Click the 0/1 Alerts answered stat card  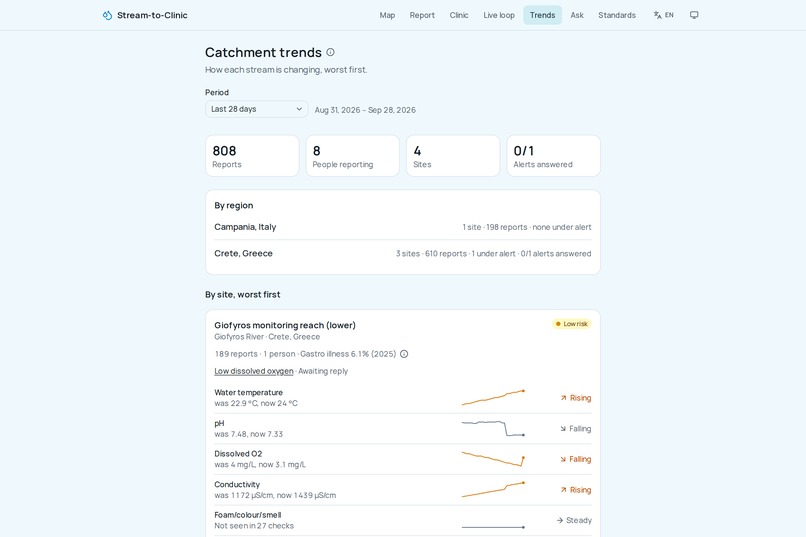coord(554,156)
